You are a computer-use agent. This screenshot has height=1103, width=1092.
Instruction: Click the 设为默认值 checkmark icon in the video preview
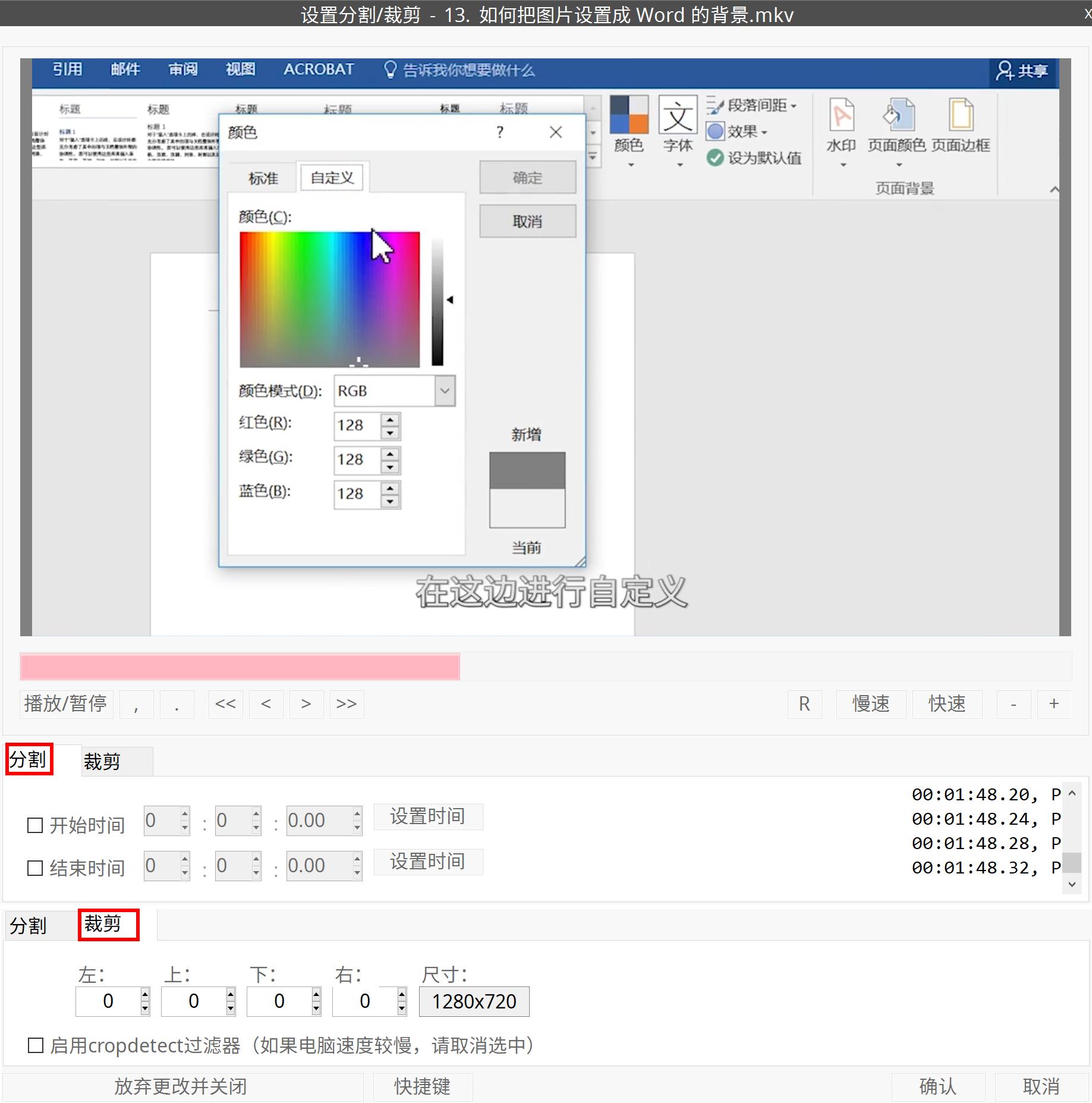pyautogui.click(x=715, y=158)
